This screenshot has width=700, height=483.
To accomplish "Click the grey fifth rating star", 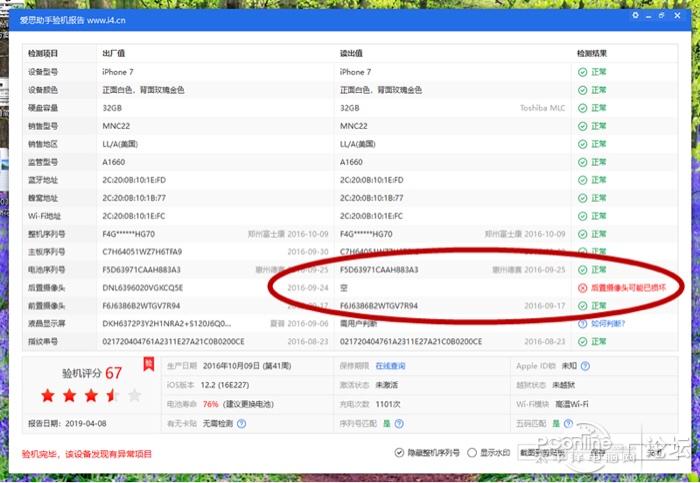I will (134, 395).
